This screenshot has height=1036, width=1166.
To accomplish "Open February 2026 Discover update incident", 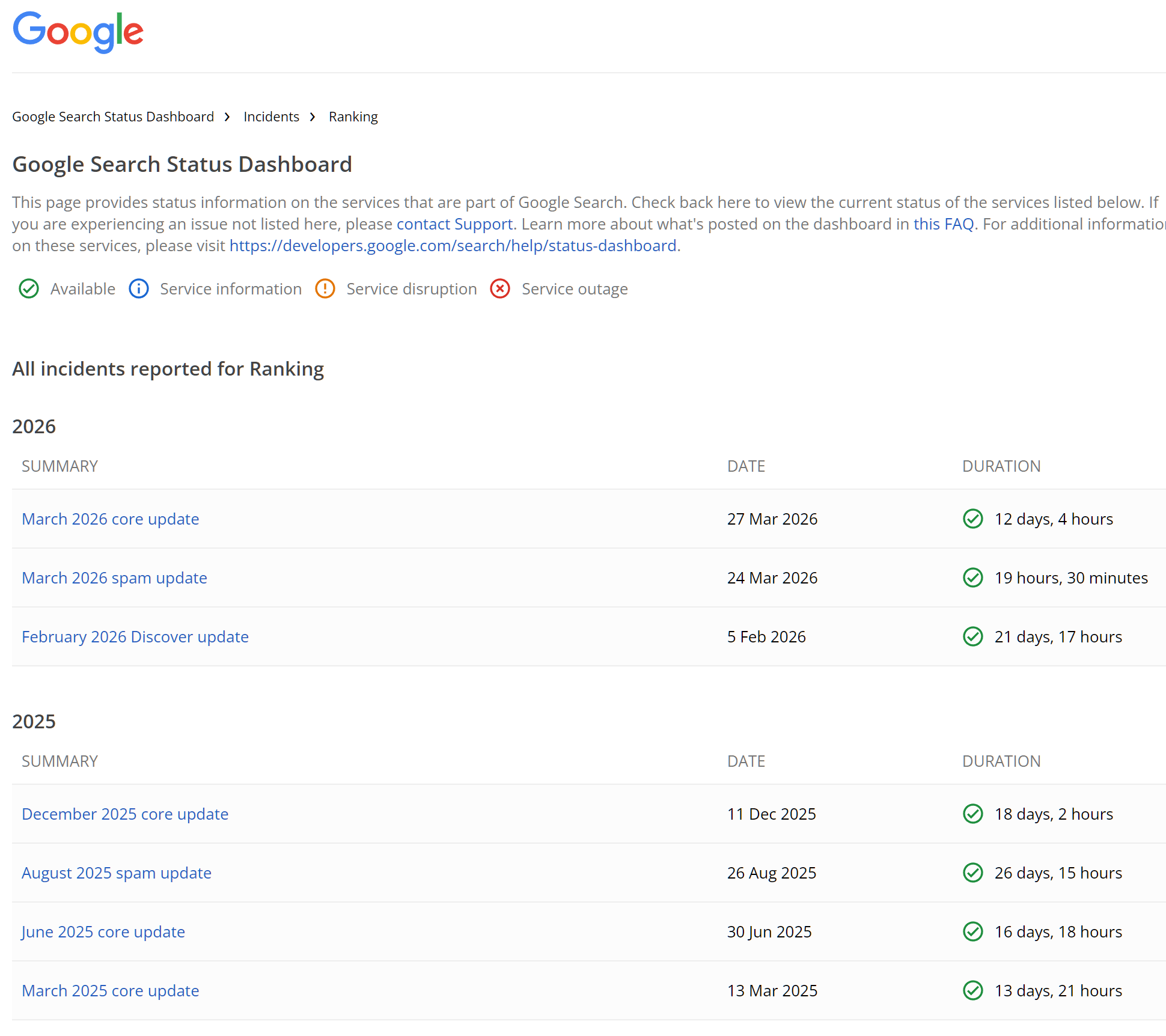I will click(135, 636).
